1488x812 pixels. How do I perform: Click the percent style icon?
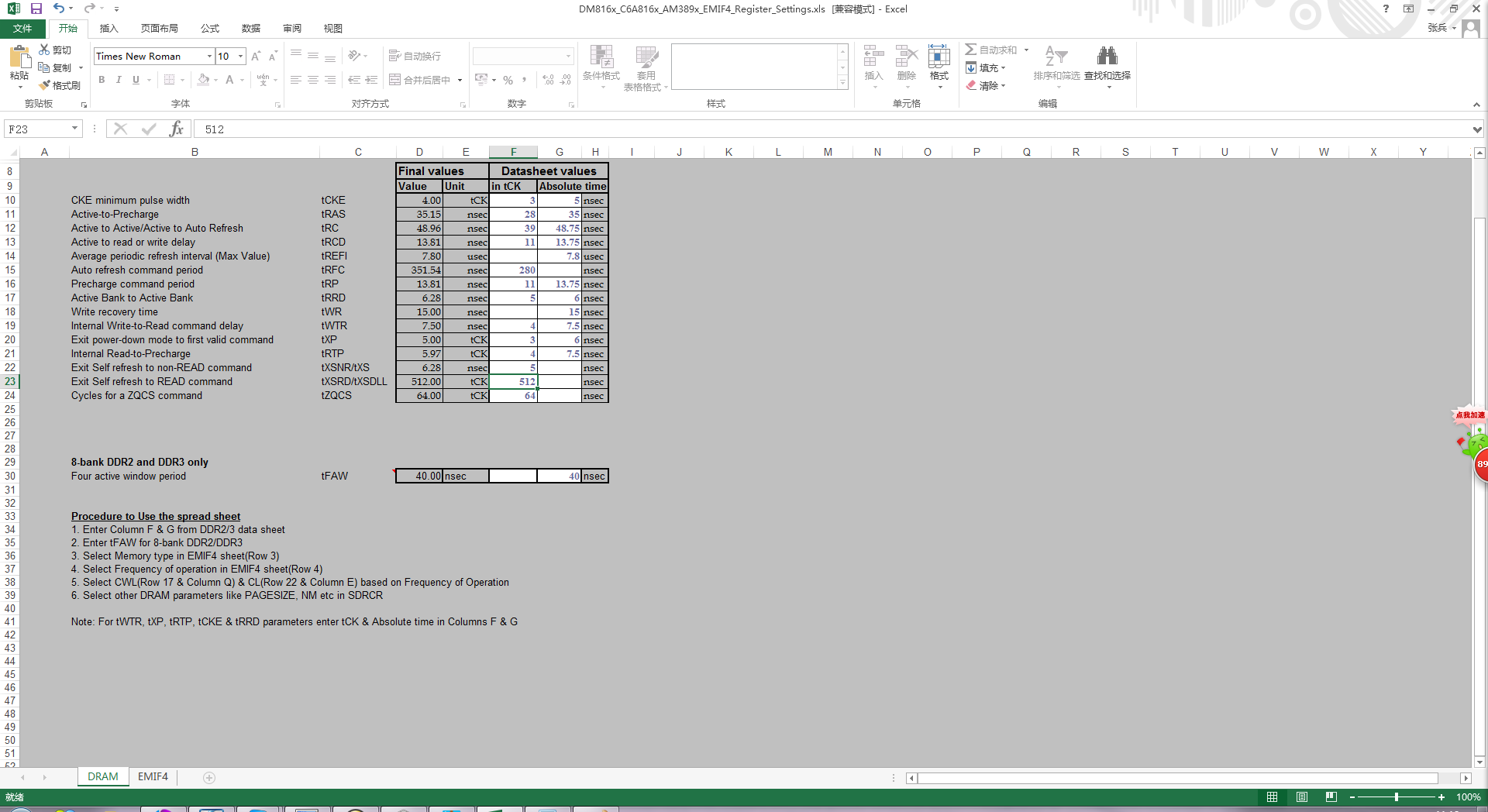click(508, 80)
